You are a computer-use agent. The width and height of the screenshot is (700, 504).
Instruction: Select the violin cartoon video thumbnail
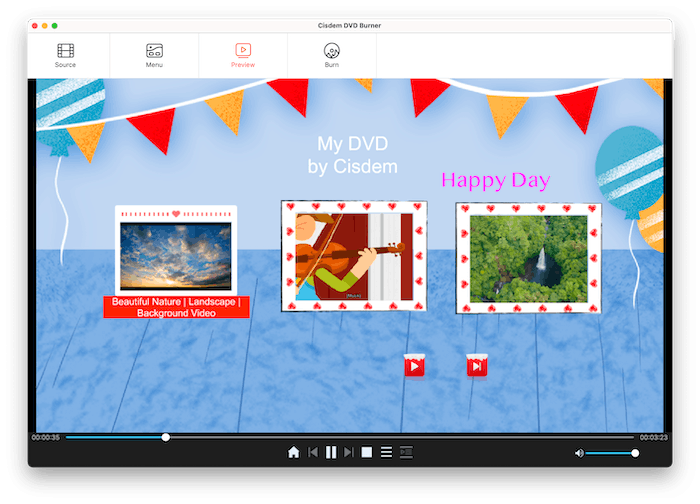click(x=353, y=256)
